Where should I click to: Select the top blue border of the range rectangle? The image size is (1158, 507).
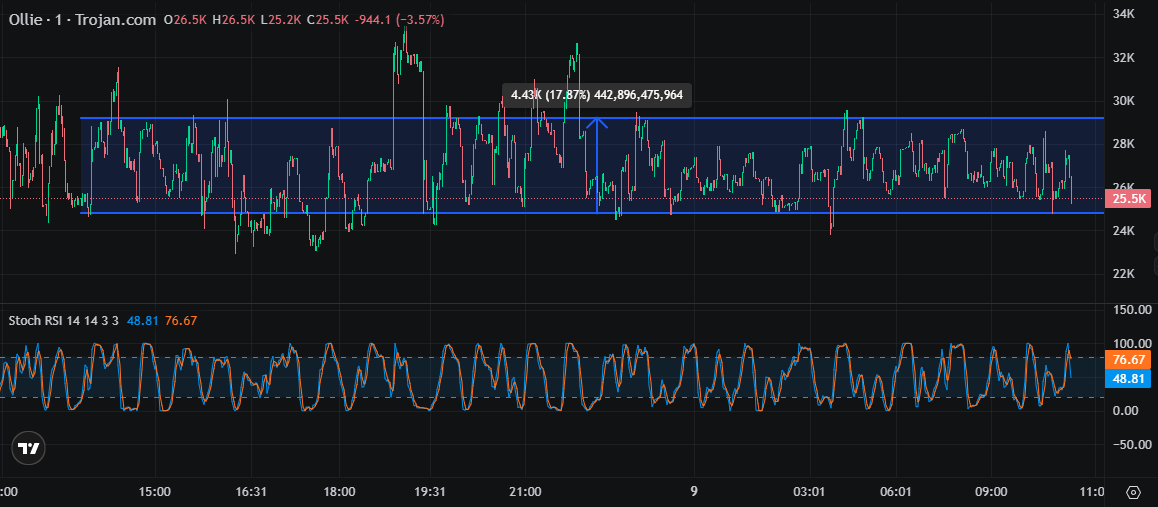(592, 118)
